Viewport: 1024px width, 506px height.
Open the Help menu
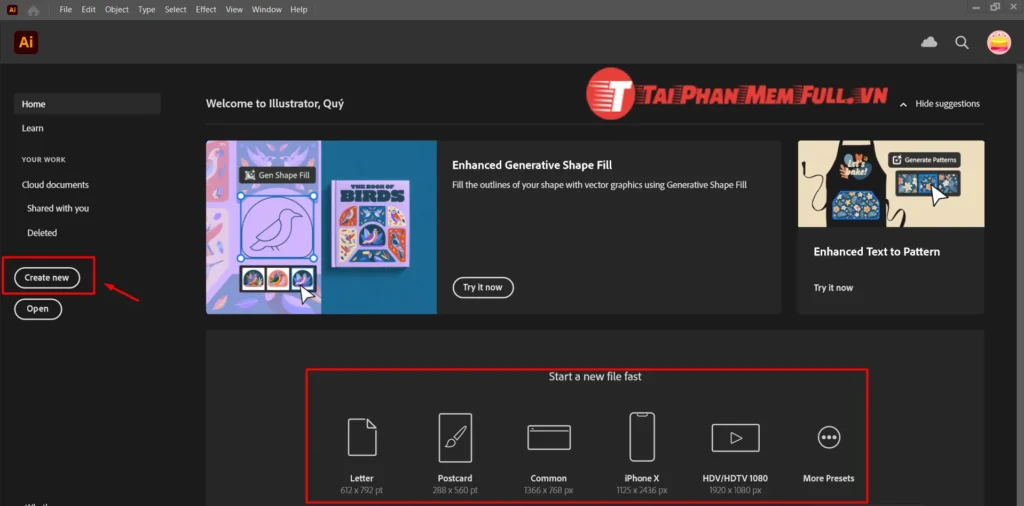298,10
